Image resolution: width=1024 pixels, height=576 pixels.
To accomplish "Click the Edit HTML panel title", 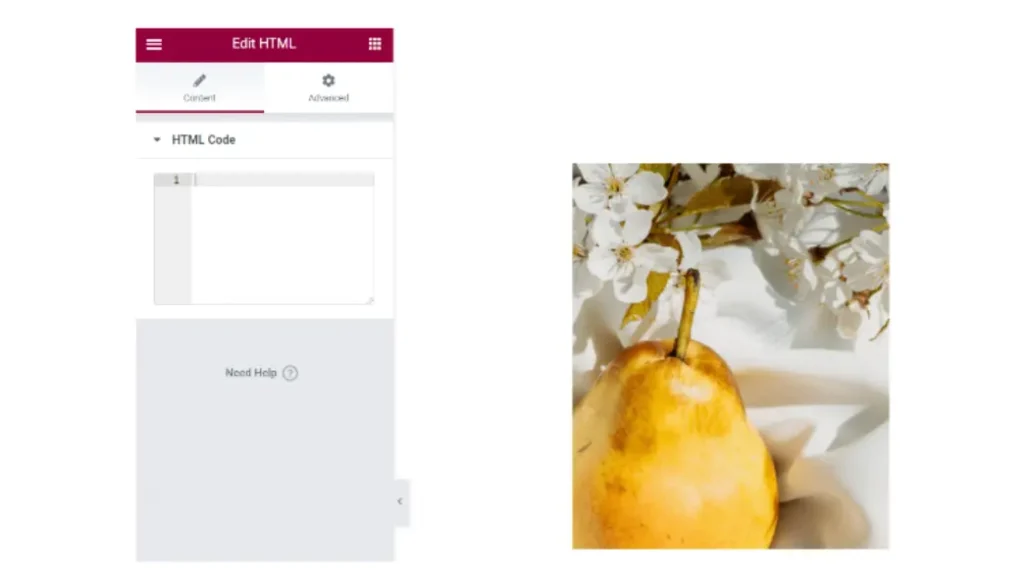I will tap(264, 44).
